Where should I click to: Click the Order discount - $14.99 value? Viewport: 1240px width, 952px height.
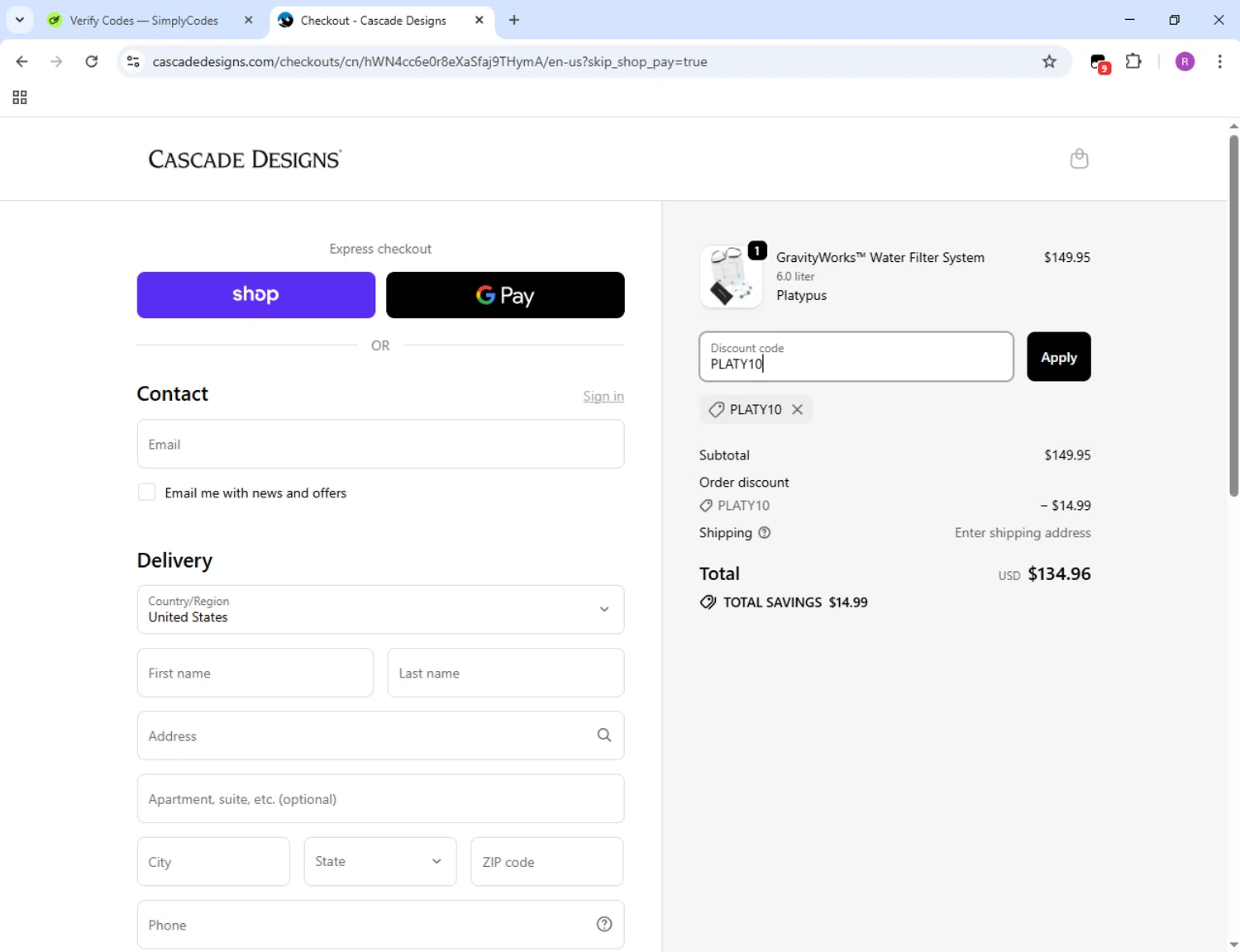point(1066,506)
